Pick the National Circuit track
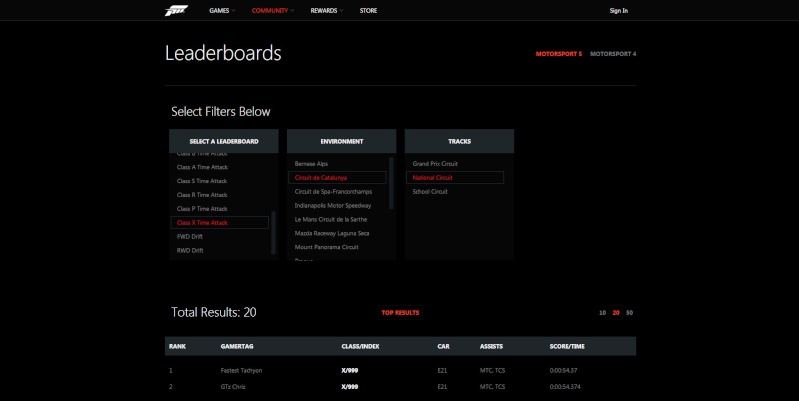Screen dimensions: 799x401 click(455, 178)
